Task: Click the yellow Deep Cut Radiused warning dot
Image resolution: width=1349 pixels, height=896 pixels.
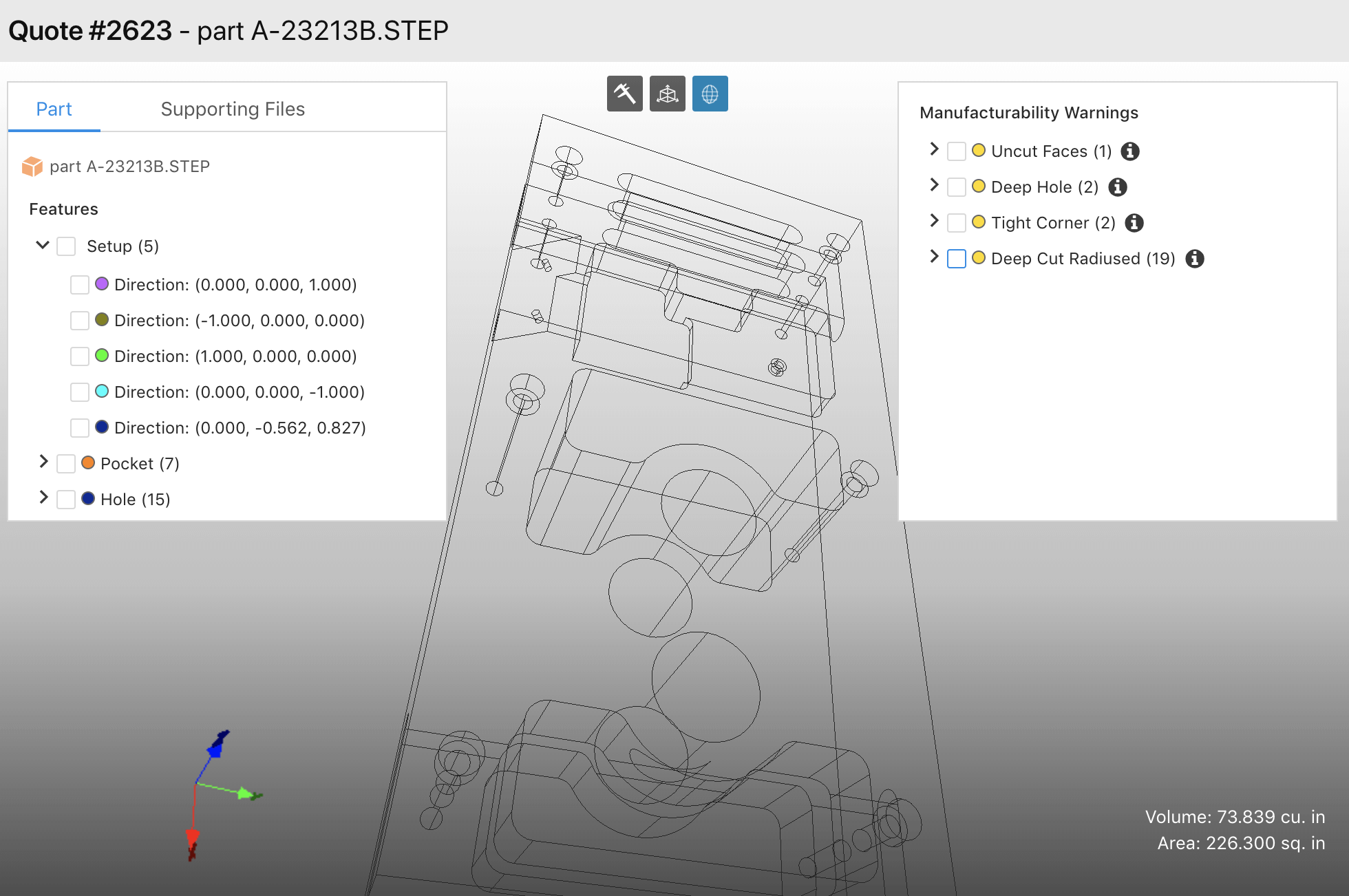Action: point(979,257)
